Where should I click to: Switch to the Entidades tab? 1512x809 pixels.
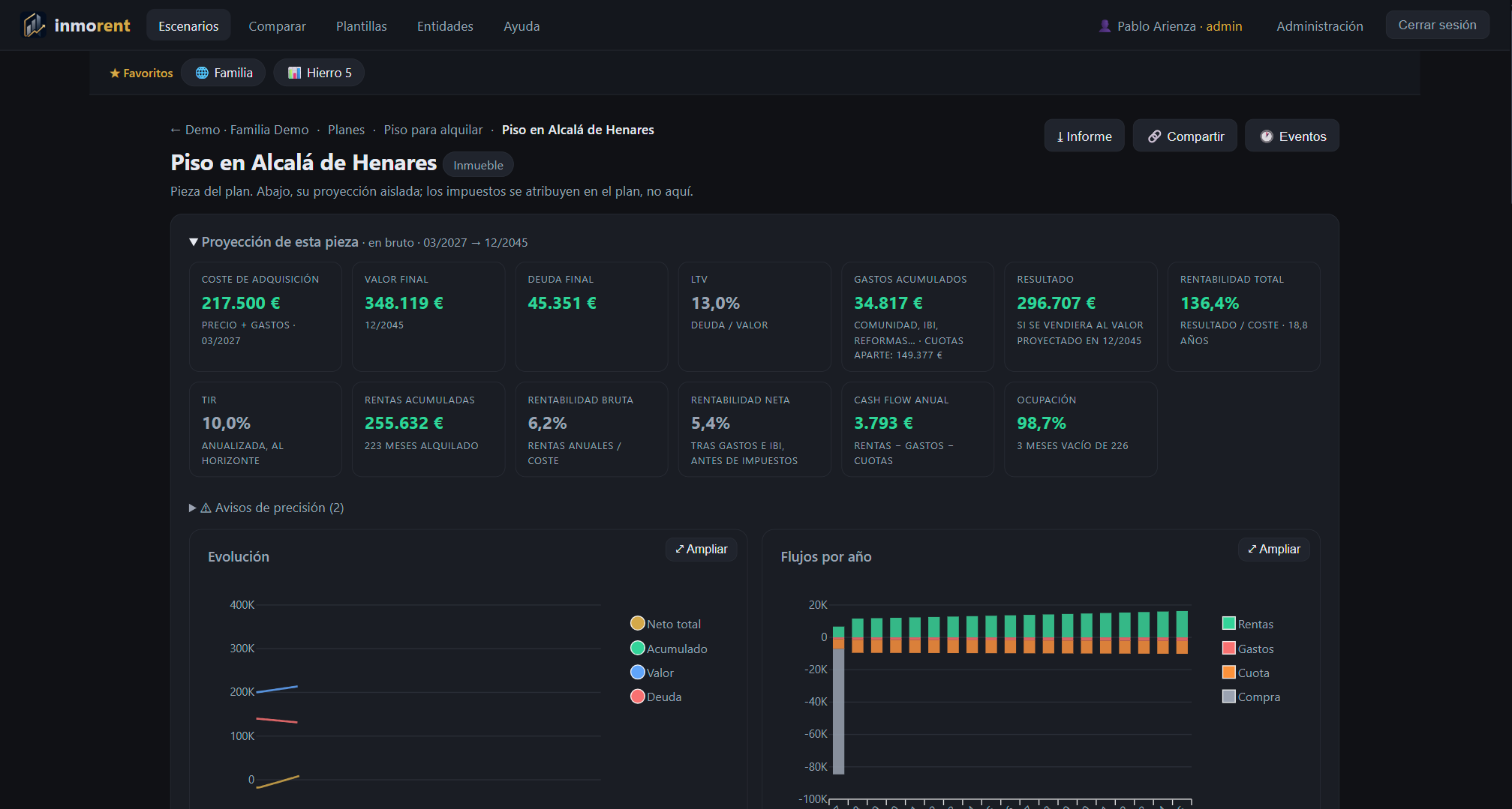coord(445,26)
